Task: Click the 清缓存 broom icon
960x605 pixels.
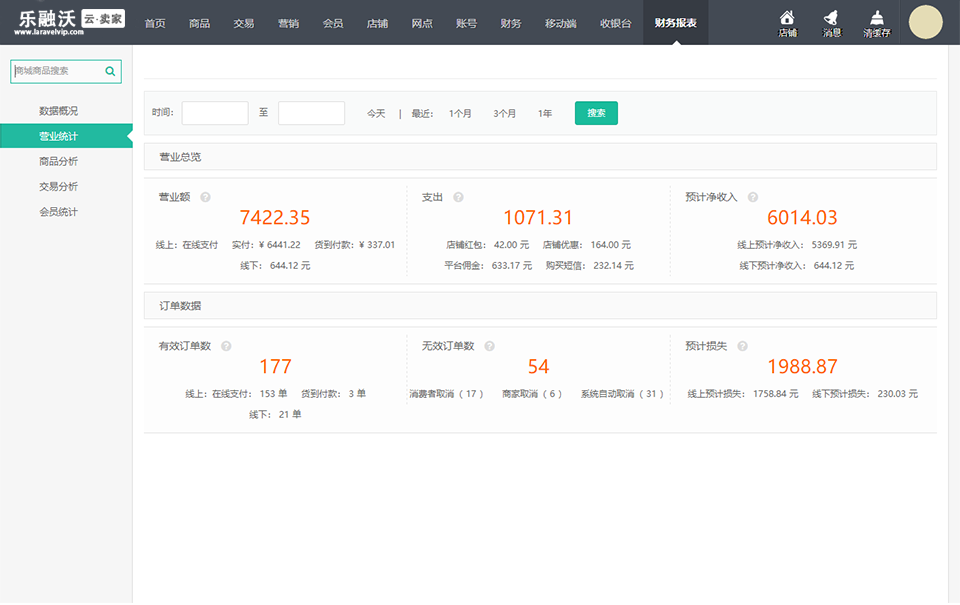Action: point(877,23)
